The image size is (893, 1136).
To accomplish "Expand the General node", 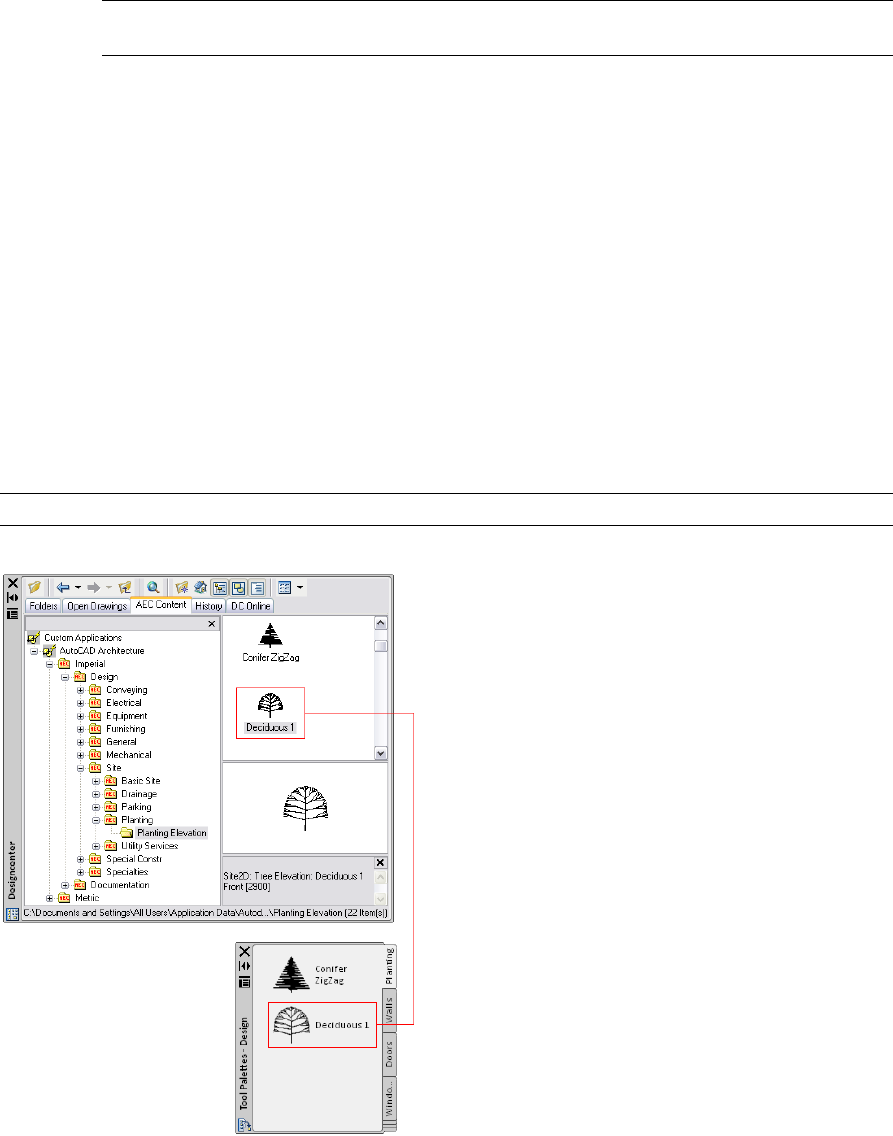I will point(80,743).
